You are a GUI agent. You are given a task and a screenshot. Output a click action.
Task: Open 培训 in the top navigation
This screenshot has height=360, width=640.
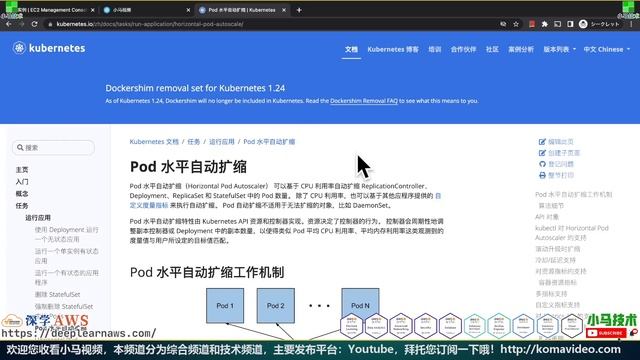(435, 49)
